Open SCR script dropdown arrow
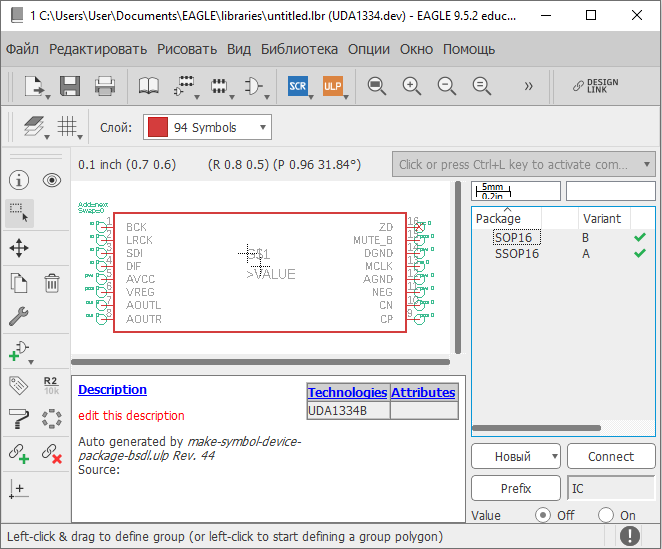This screenshot has width=662, height=549. click(311, 97)
